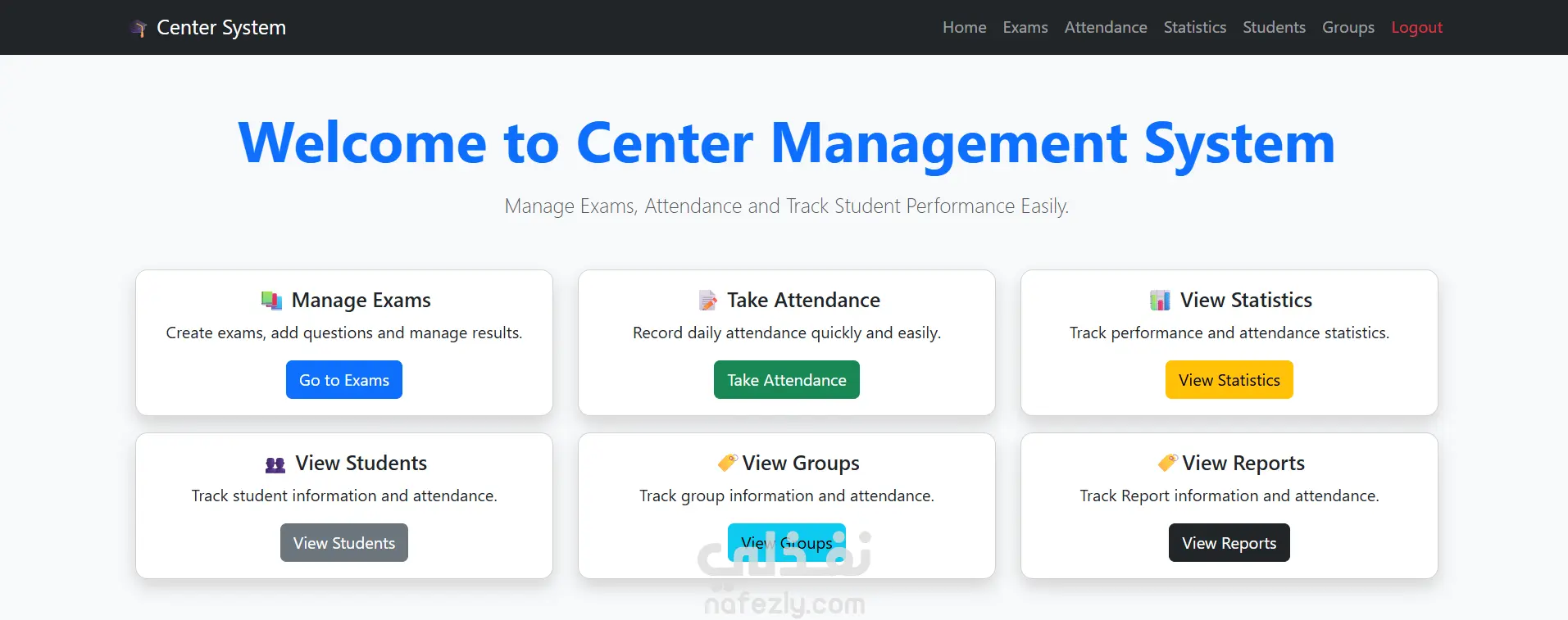This screenshot has width=1568, height=620.
Task: Click the books icon beside Manage Exams
Action: (x=271, y=301)
